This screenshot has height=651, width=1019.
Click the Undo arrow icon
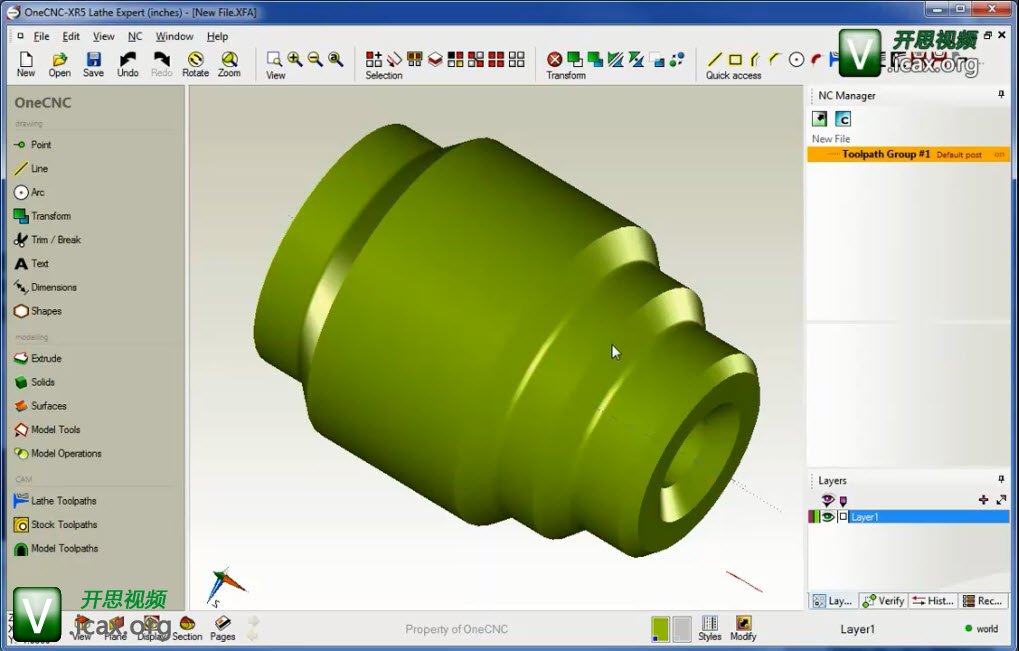point(128,61)
